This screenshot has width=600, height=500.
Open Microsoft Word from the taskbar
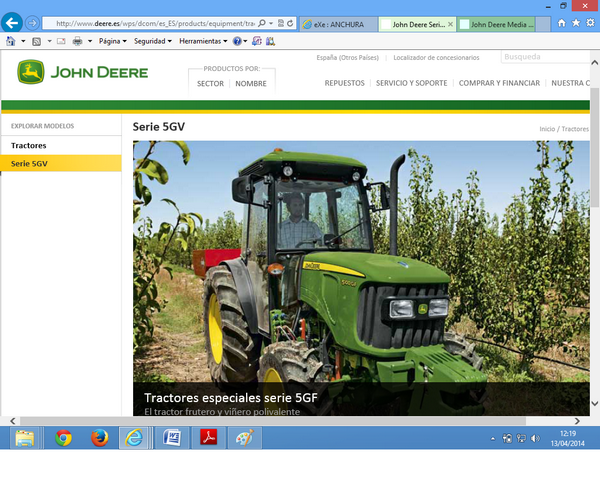click(172, 438)
